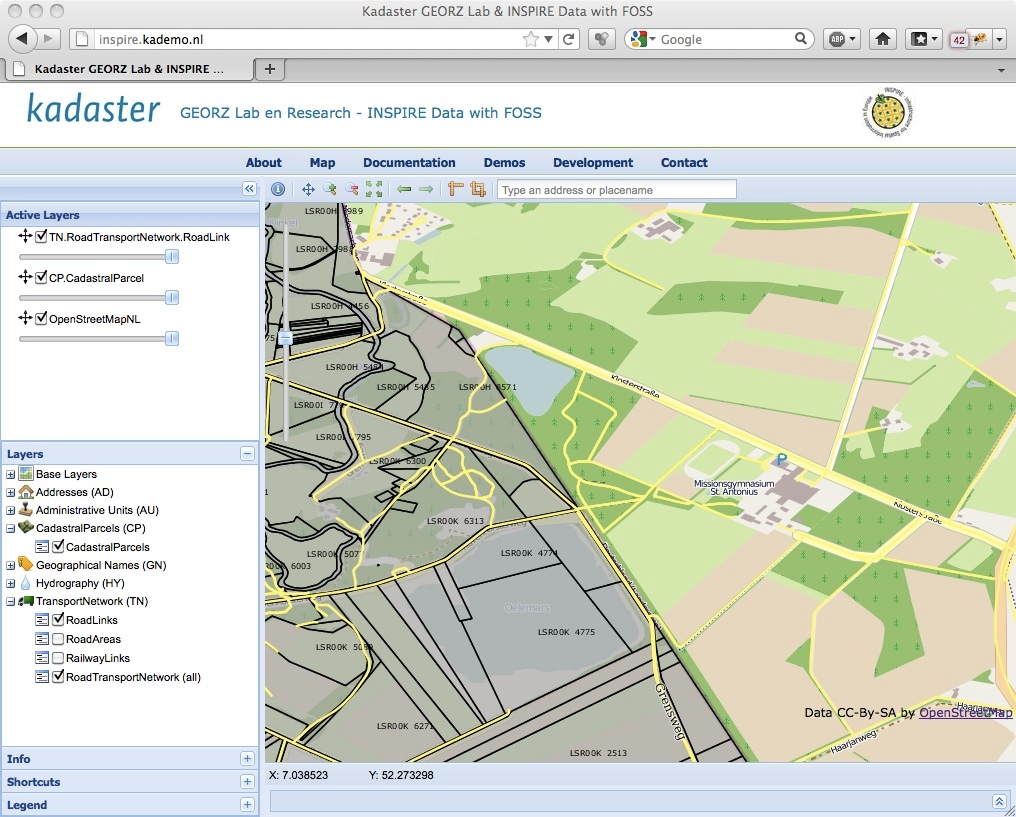This screenshot has width=1016, height=817.
Task: Open the Documentation menu
Action: 409,163
